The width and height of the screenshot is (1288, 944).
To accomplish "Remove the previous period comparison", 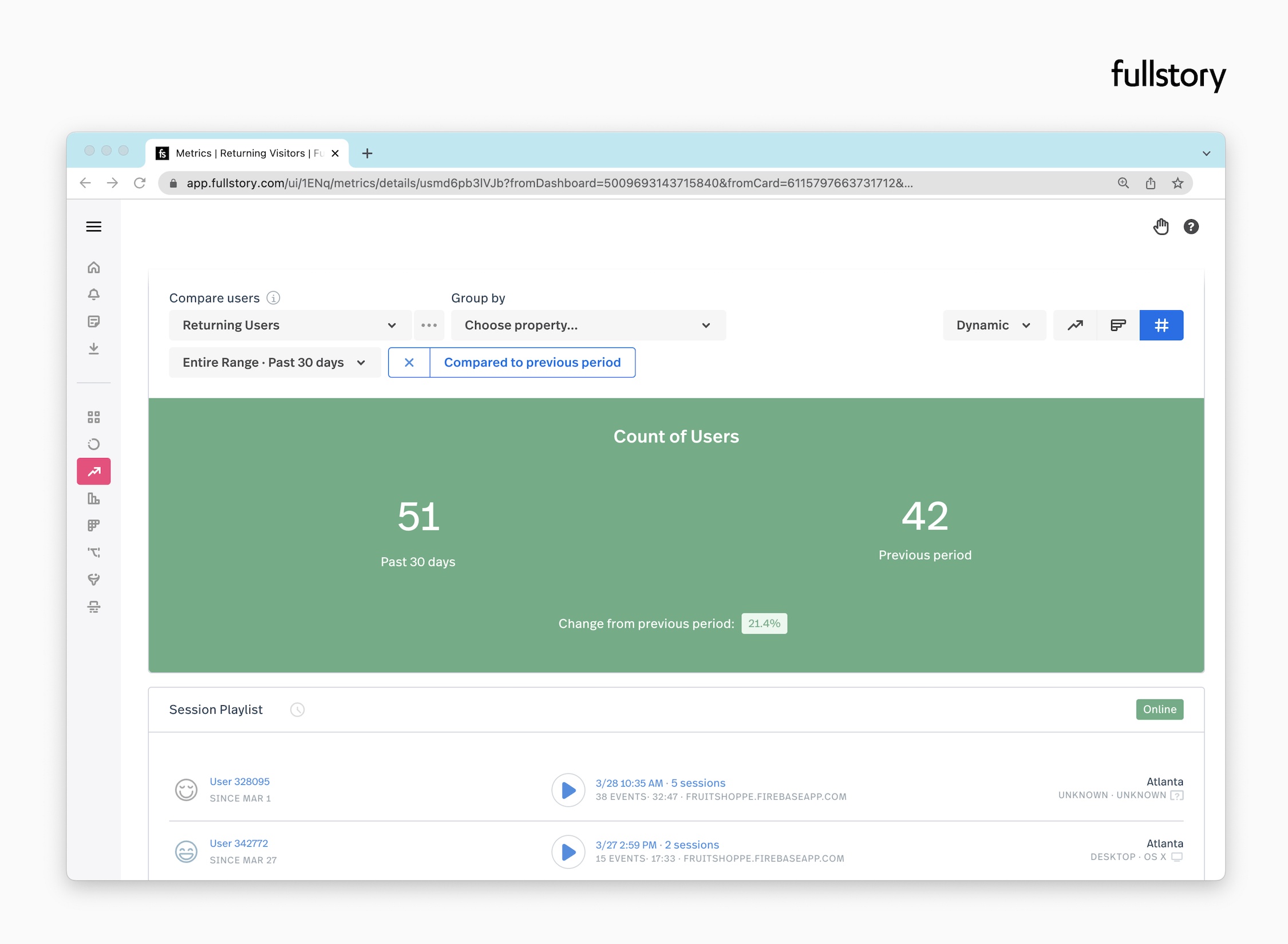I will (x=409, y=362).
